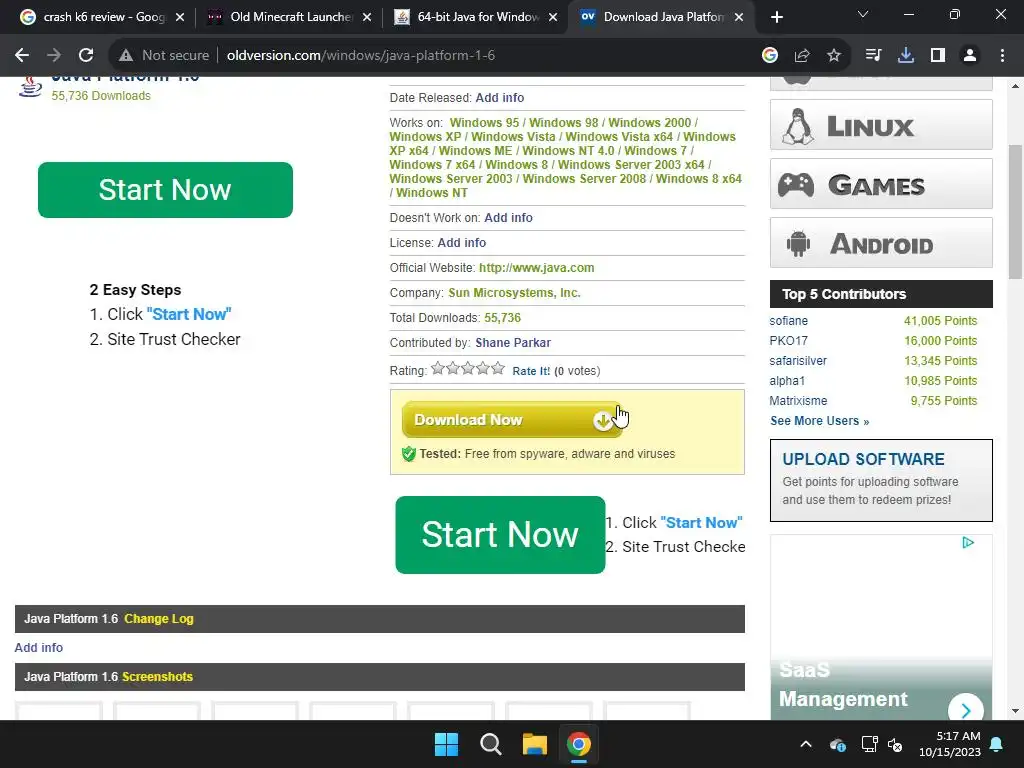Click Windows Server 2008 link
The height and width of the screenshot is (768, 1024).
point(584,179)
